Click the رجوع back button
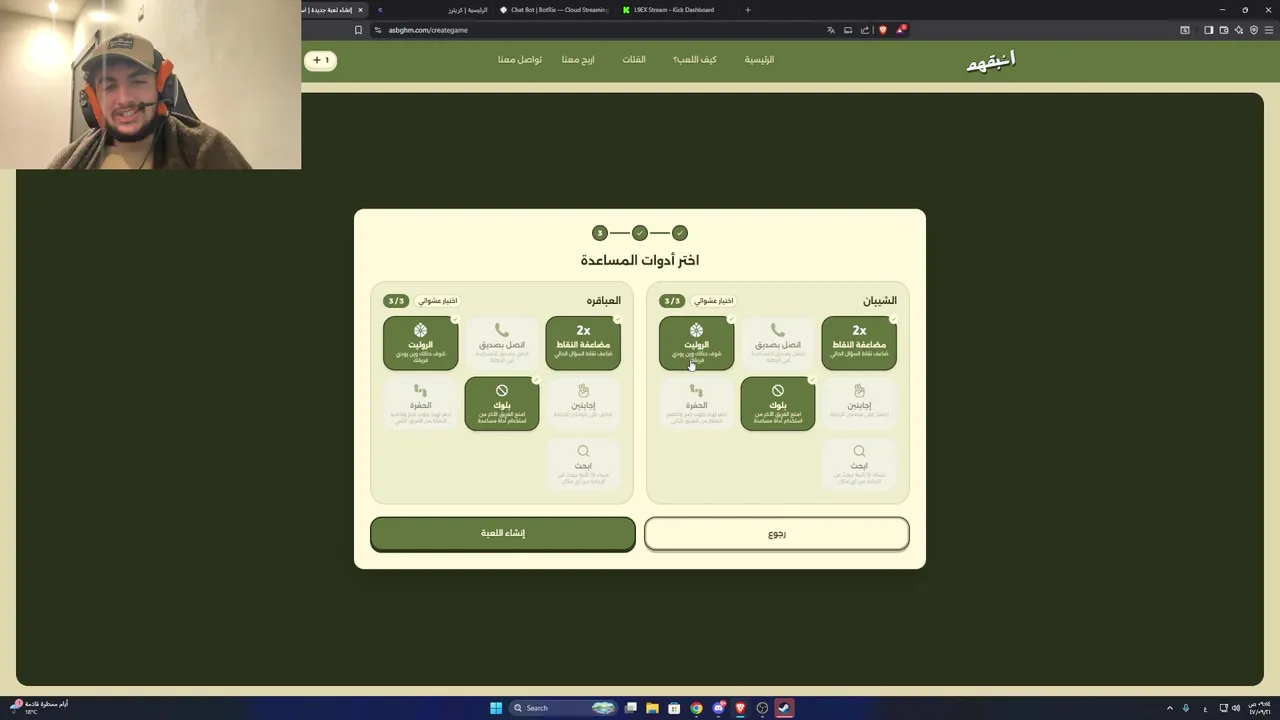Image resolution: width=1280 pixels, height=720 pixels. pos(777,533)
